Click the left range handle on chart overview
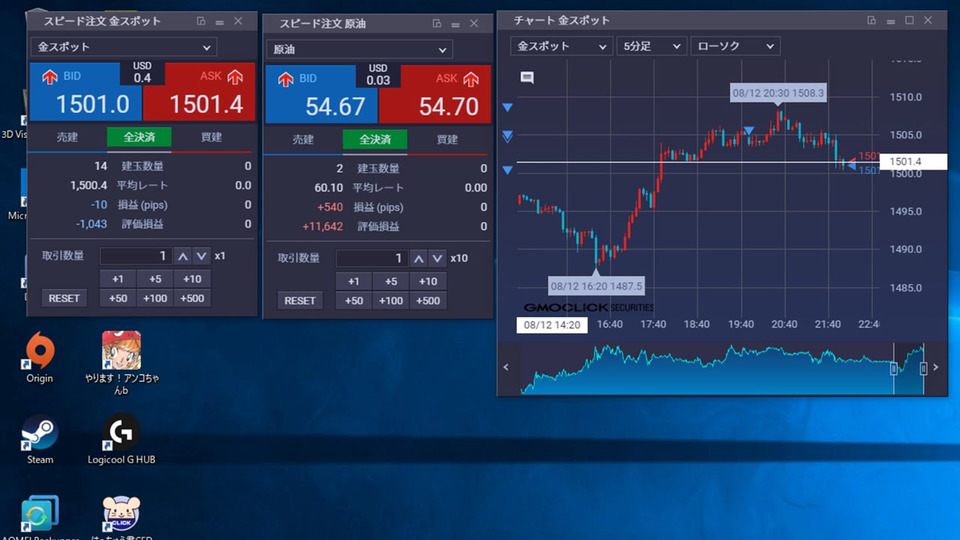The width and height of the screenshot is (960, 540). [893, 368]
